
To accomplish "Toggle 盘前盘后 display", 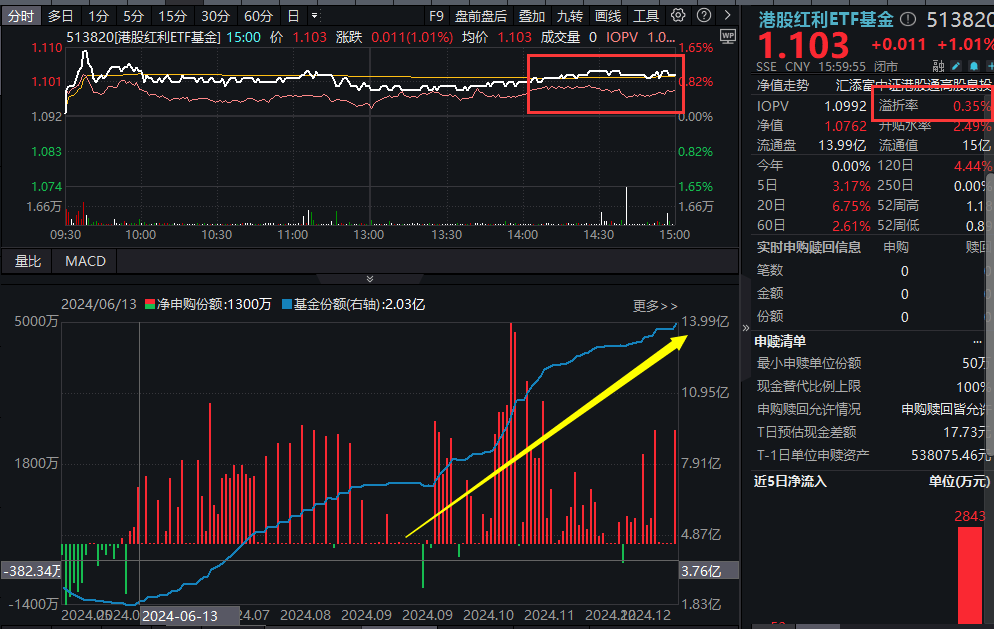I will pos(481,16).
